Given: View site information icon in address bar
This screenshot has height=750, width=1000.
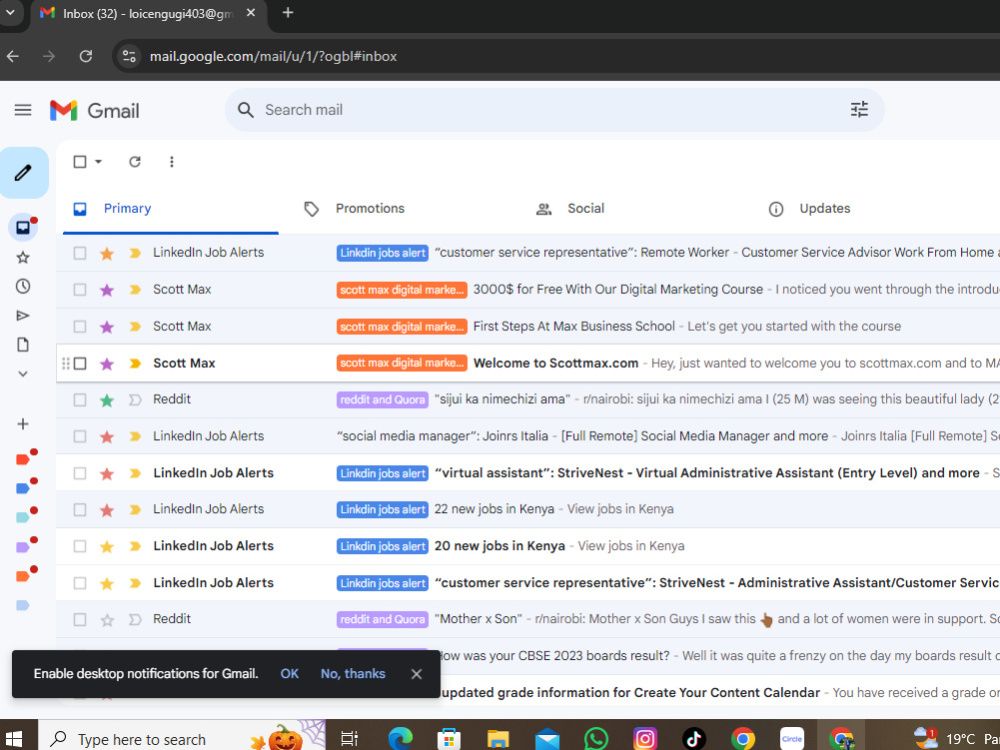Looking at the screenshot, I should [x=129, y=56].
